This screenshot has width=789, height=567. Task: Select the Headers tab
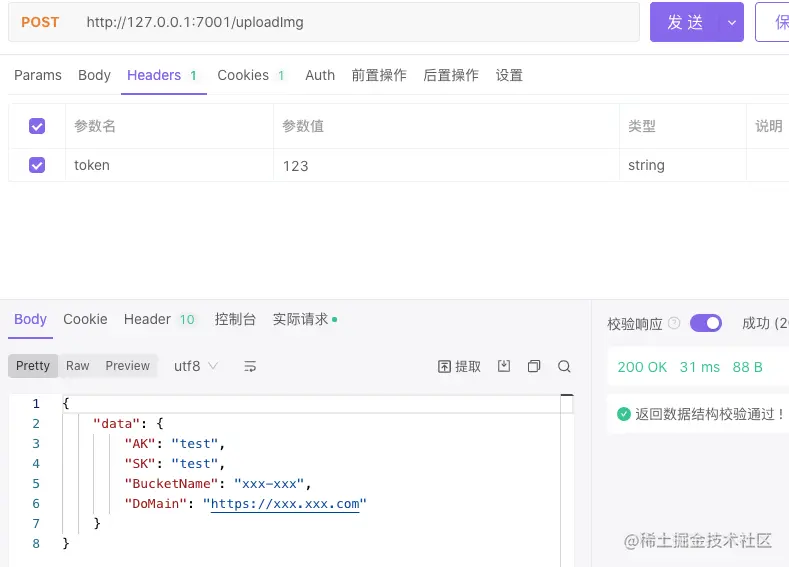(162, 75)
